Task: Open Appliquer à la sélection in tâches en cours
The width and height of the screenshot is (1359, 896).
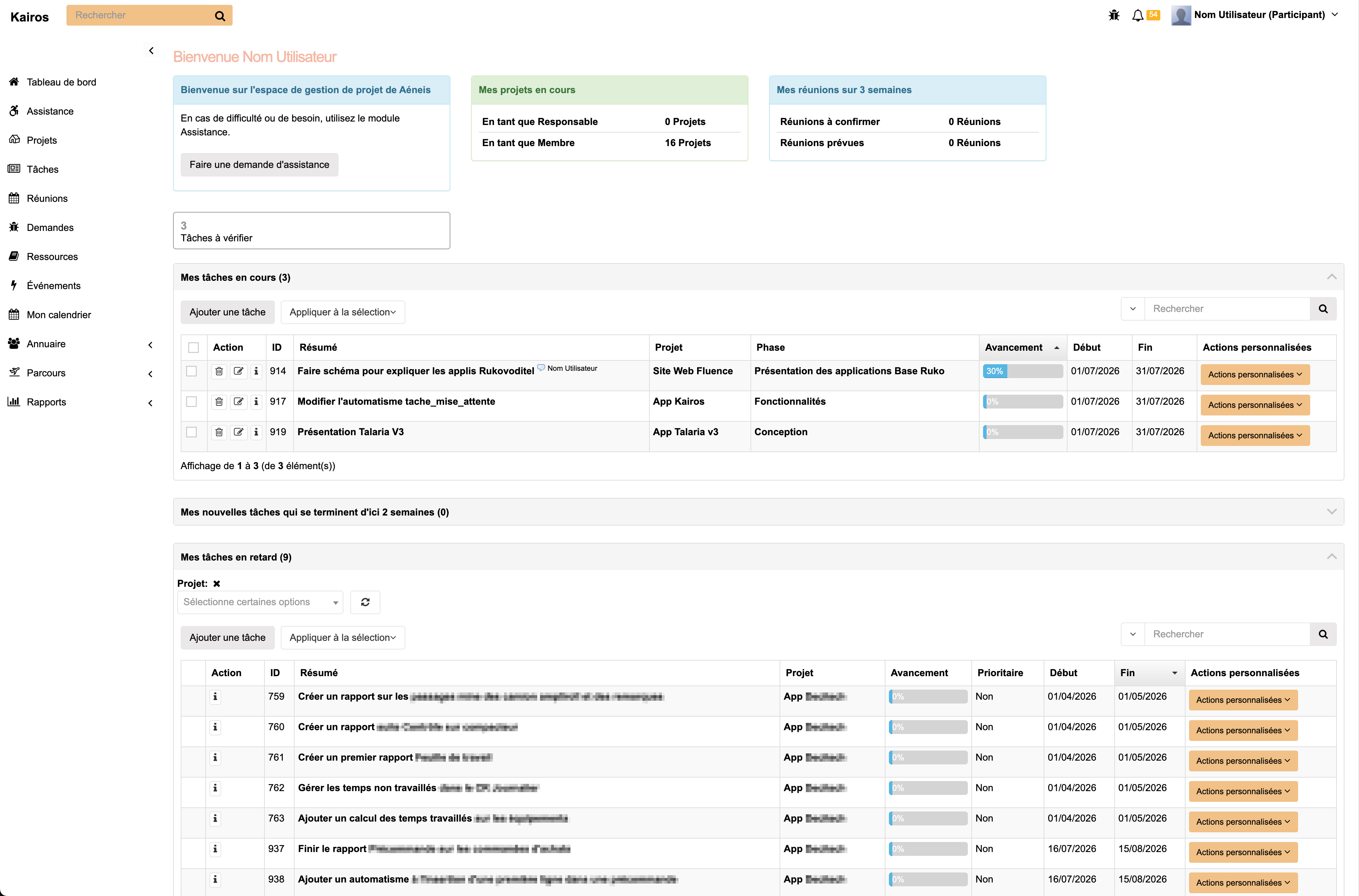Action: coord(343,313)
